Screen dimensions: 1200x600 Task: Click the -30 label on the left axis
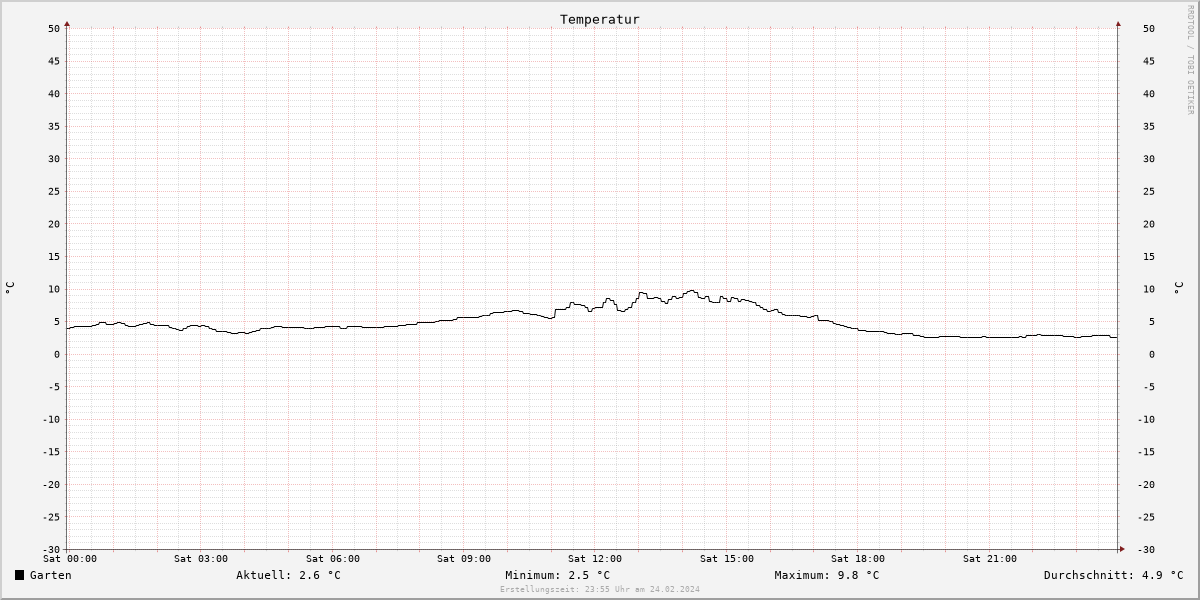click(51, 549)
